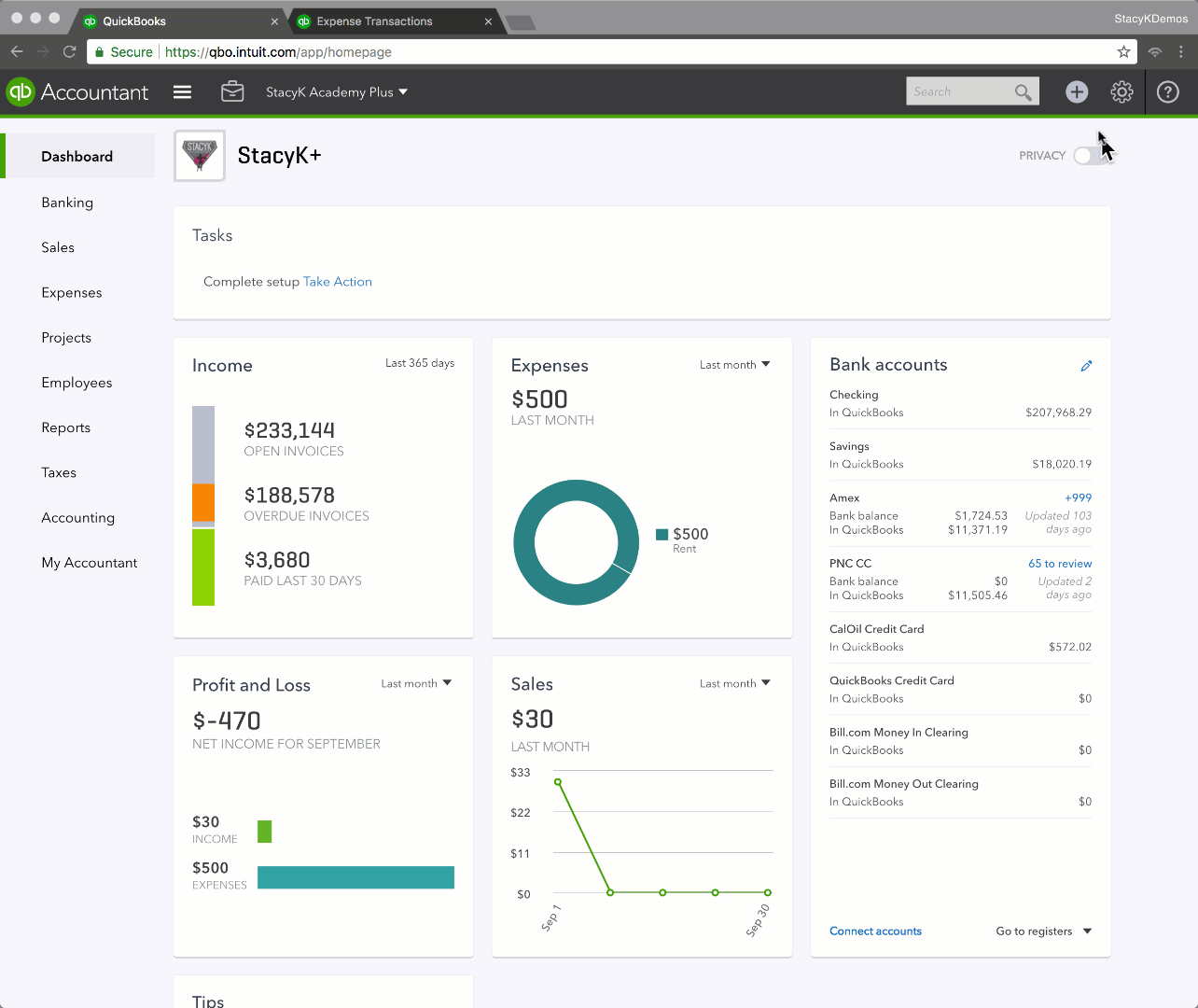
Task: Select Banking in the left sidebar
Action: click(67, 203)
